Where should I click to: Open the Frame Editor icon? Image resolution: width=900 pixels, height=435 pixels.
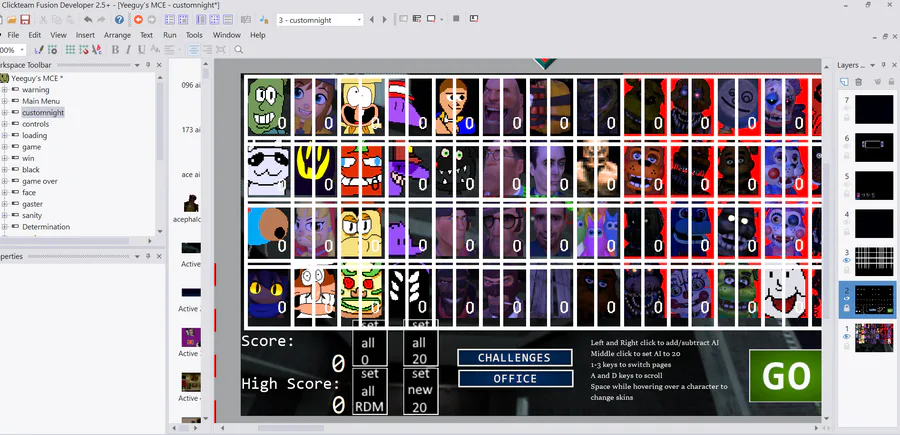(x=183, y=20)
